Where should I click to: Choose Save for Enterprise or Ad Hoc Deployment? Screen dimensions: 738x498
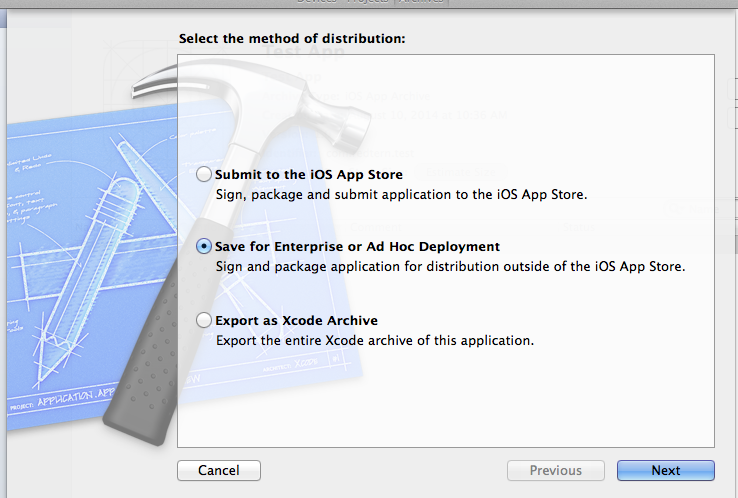pyautogui.click(x=204, y=246)
